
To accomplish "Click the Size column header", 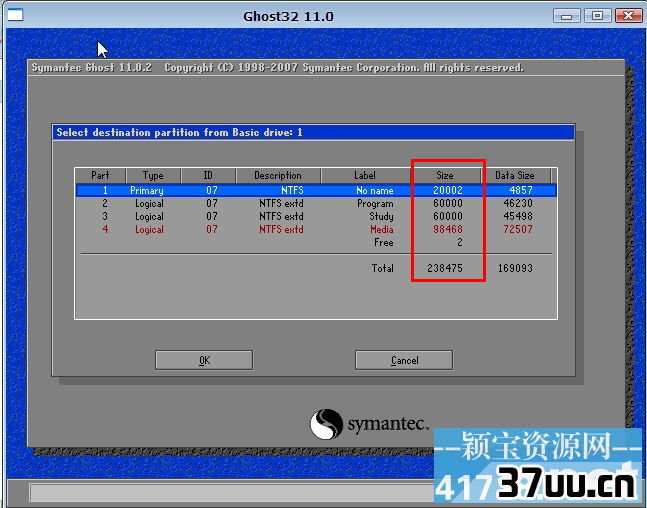I will click(x=445, y=175).
